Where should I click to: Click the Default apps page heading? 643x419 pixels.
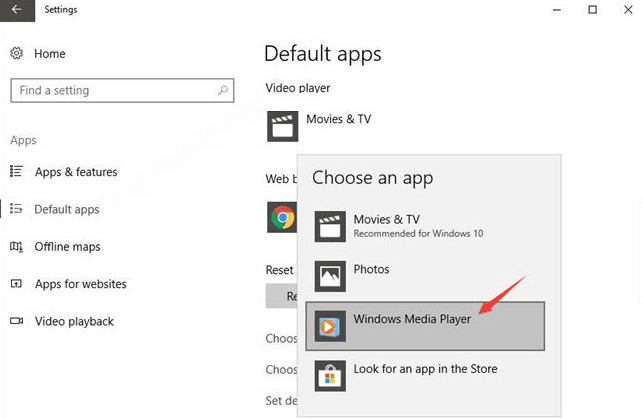click(323, 55)
